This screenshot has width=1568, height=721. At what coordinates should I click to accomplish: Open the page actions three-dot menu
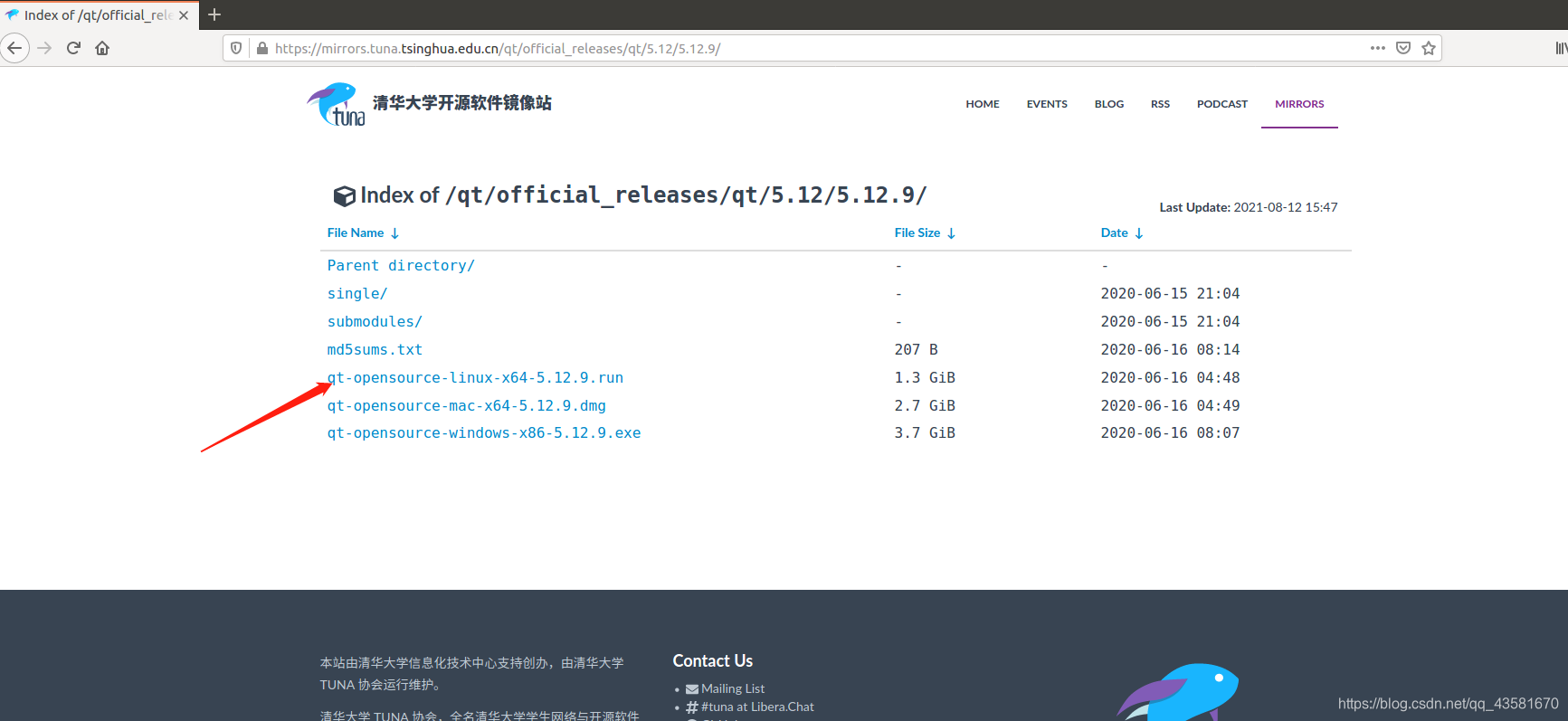point(1378,48)
